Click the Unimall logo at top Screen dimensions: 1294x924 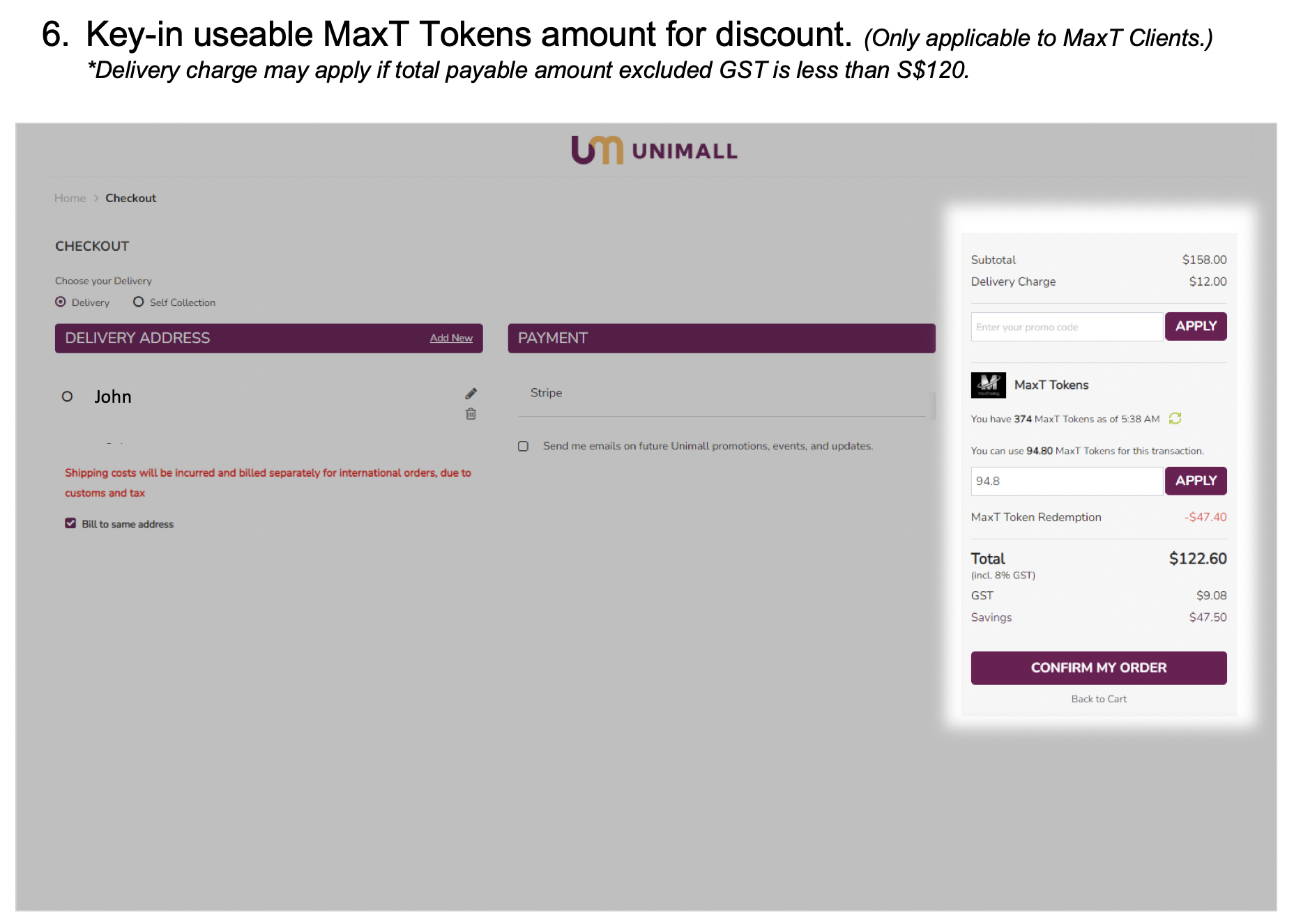click(x=654, y=150)
